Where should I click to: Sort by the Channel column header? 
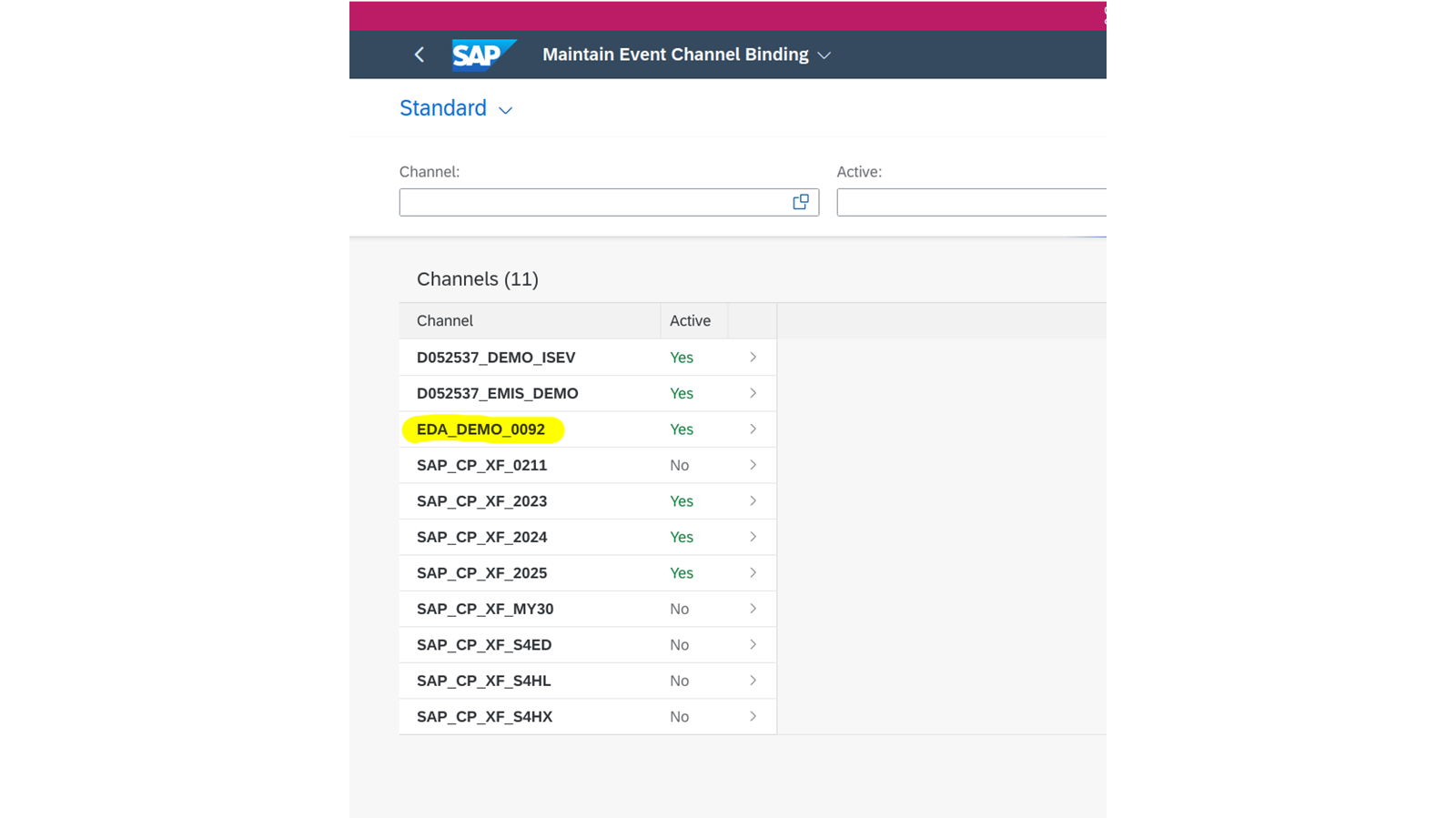click(x=445, y=320)
